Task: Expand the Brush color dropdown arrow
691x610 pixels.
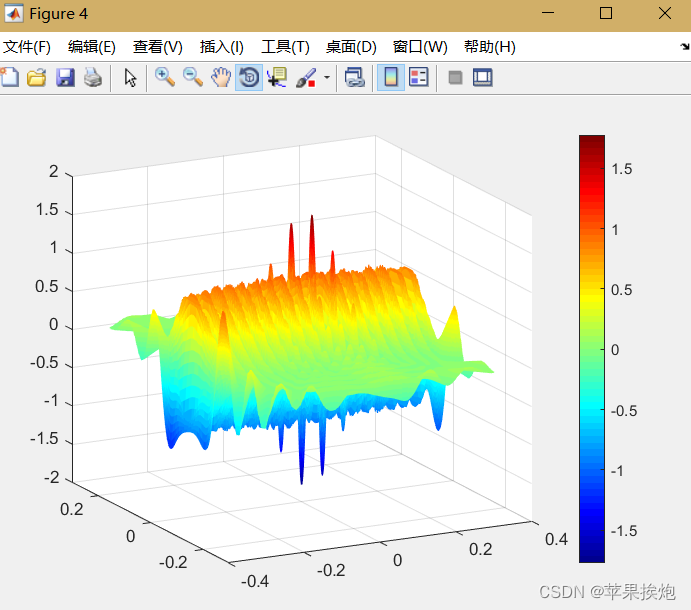Action: tap(327, 78)
